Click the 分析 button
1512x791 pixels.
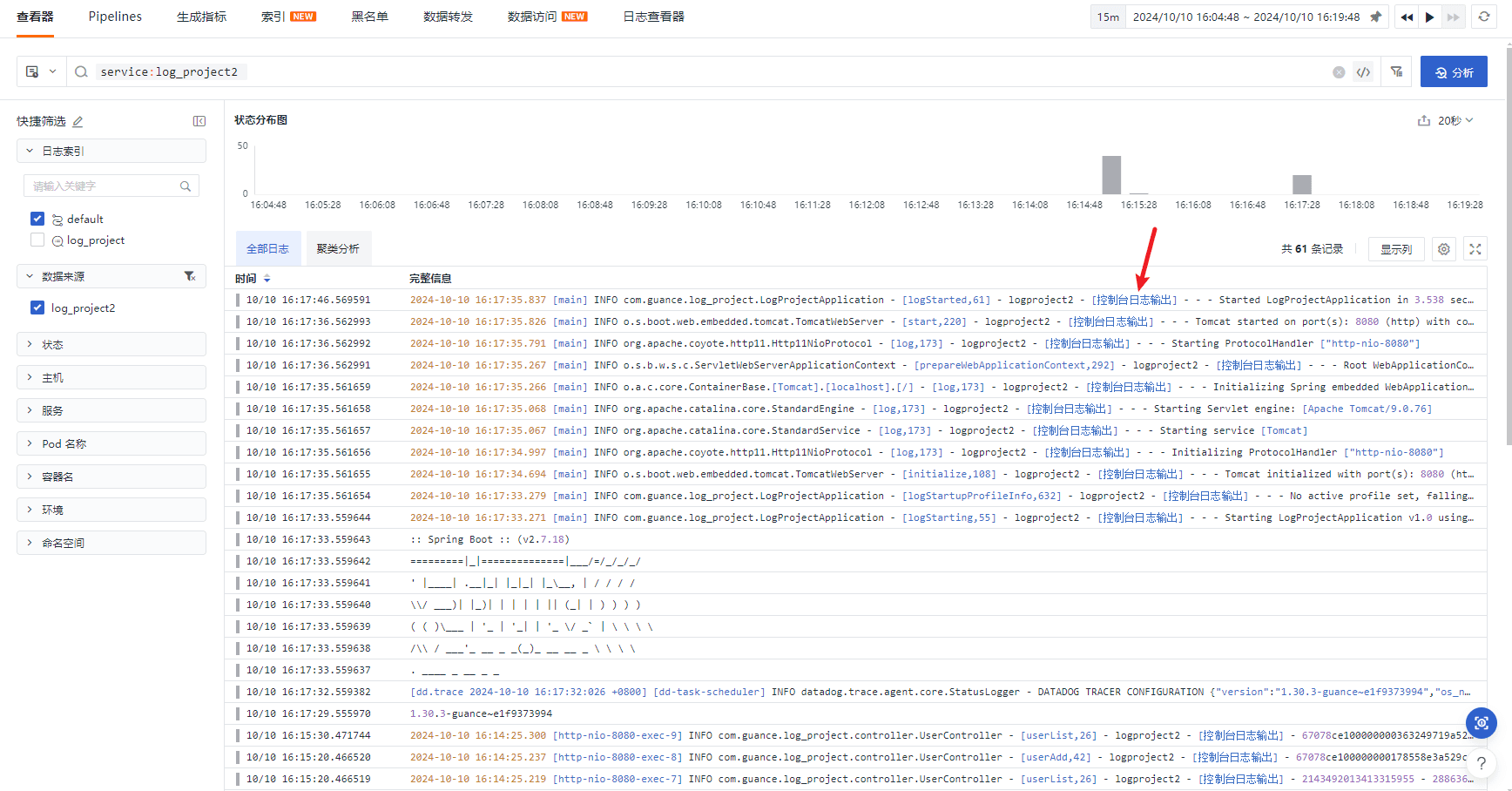pyautogui.click(x=1454, y=72)
